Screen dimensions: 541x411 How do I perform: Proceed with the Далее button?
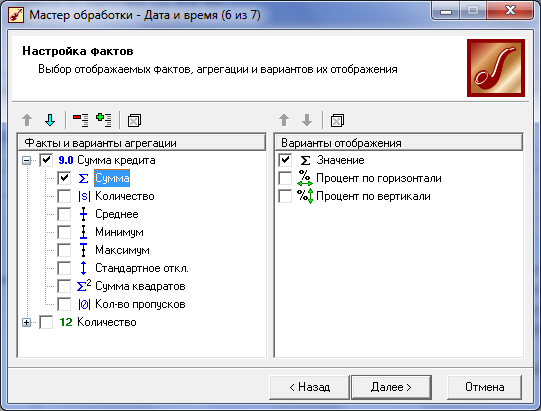[391, 387]
